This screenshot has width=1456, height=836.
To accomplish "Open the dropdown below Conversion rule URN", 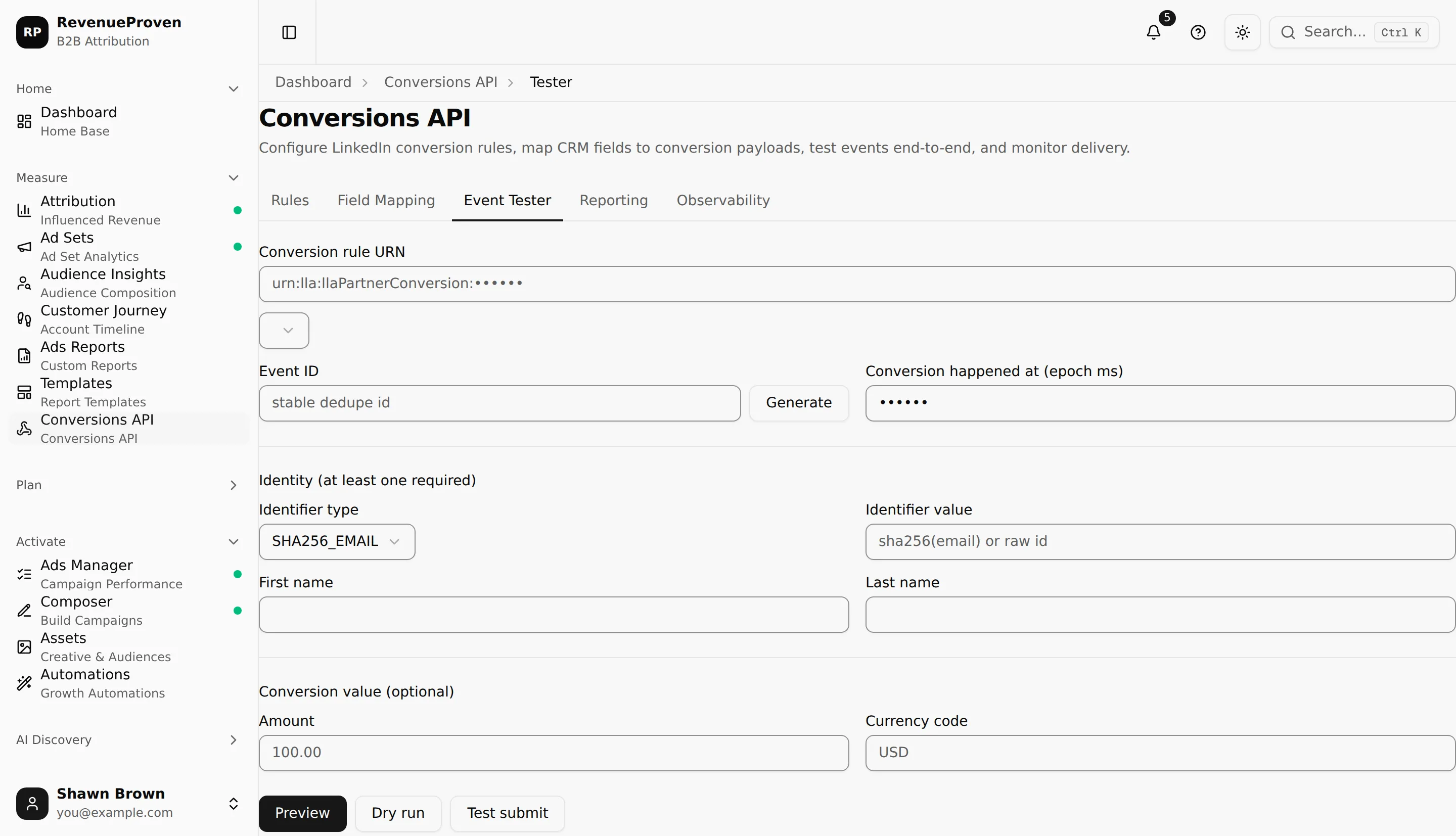I will pyautogui.click(x=284, y=330).
